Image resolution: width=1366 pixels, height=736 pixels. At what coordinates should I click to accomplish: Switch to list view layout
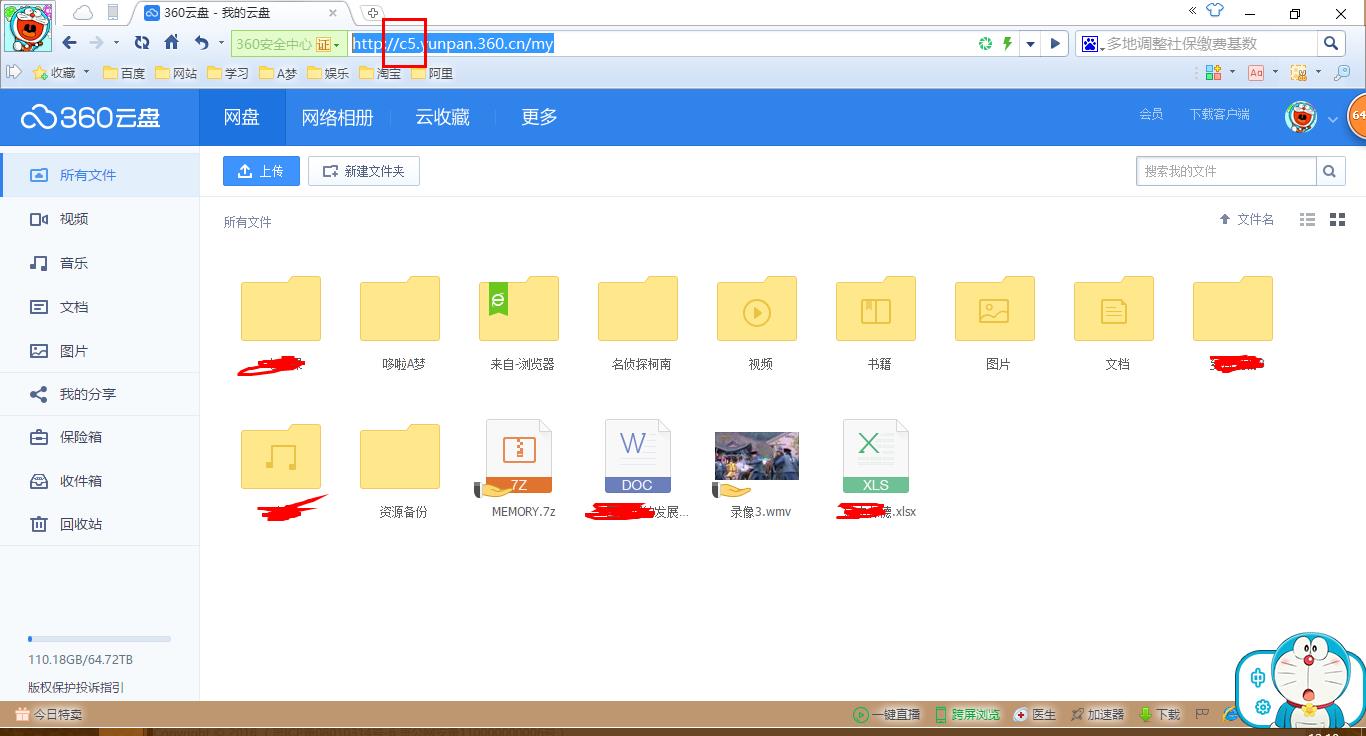point(1307,220)
